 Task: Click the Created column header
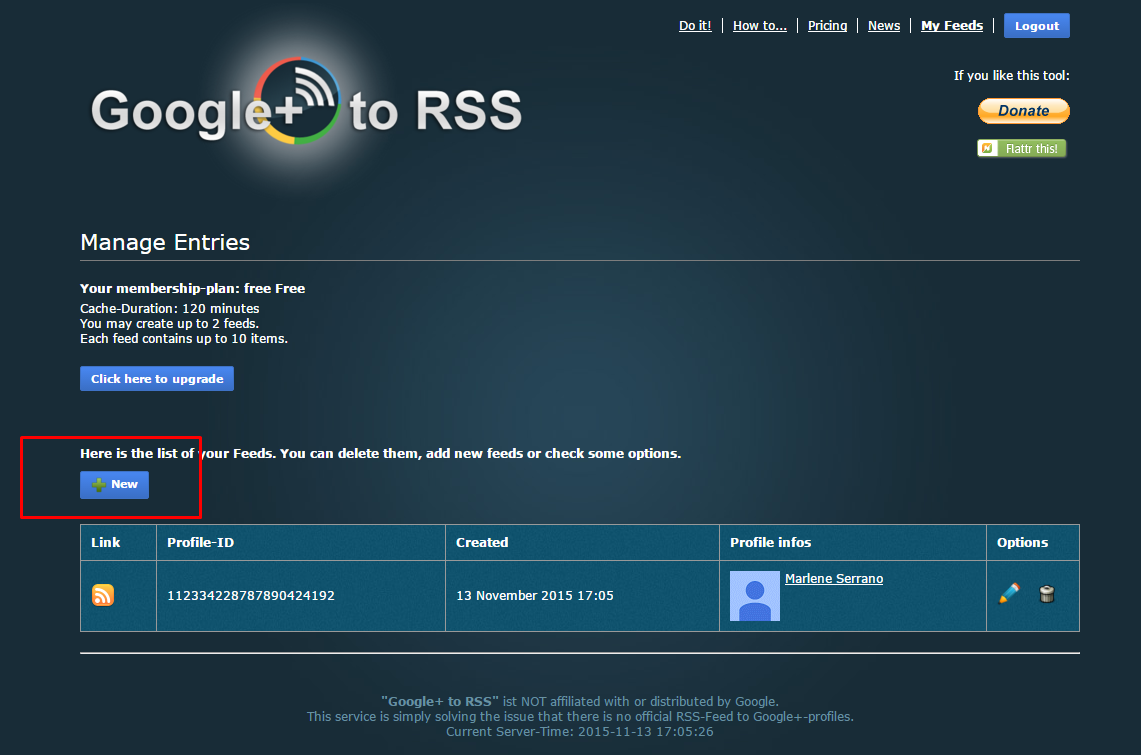click(x=482, y=542)
